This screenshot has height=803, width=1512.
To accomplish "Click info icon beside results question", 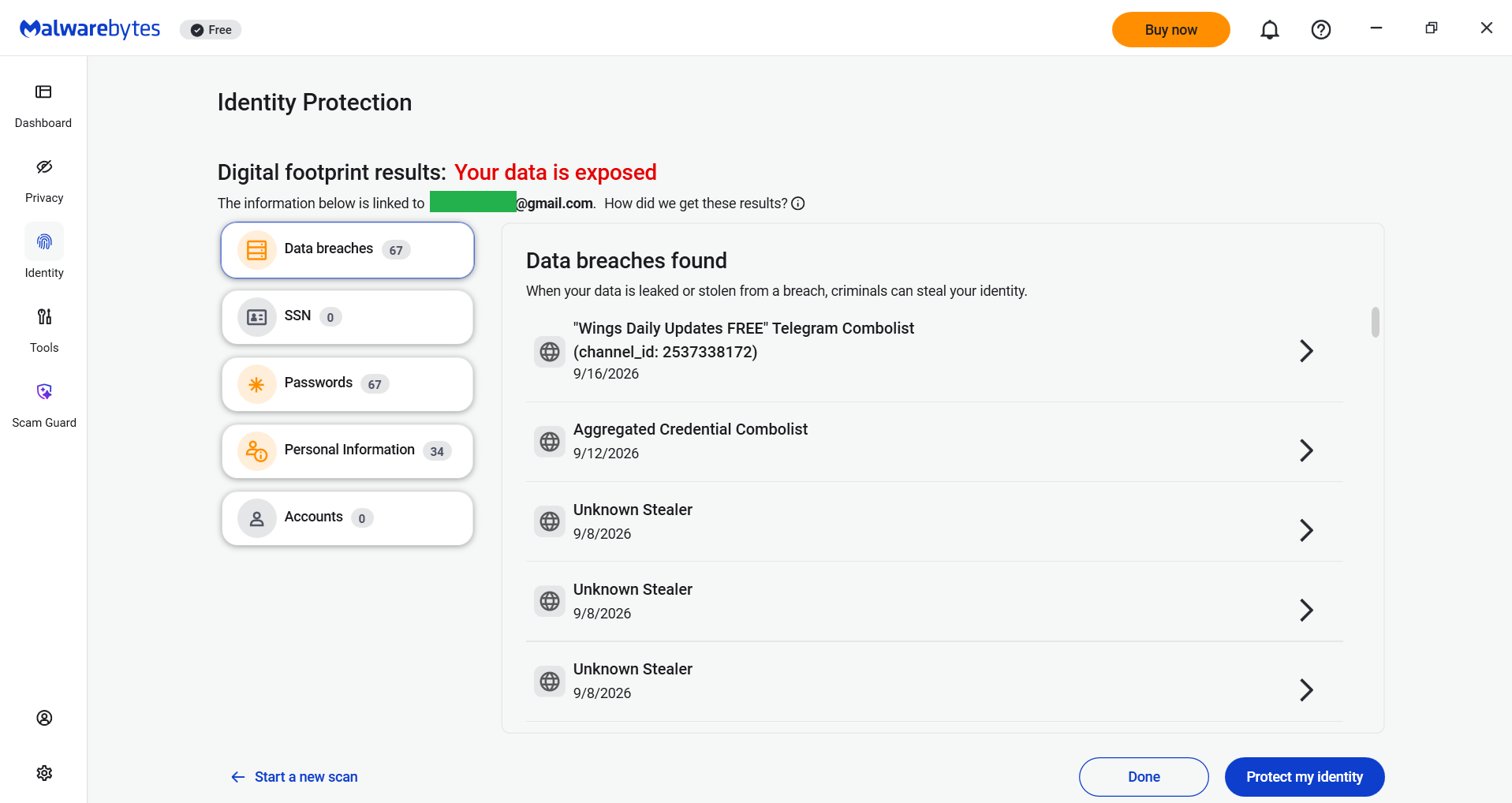I will tap(798, 204).
